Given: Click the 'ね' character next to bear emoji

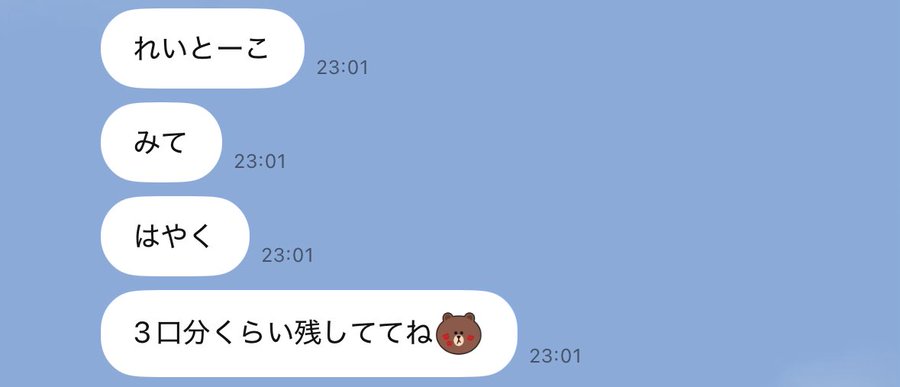Looking at the screenshot, I should coord(420,334).
